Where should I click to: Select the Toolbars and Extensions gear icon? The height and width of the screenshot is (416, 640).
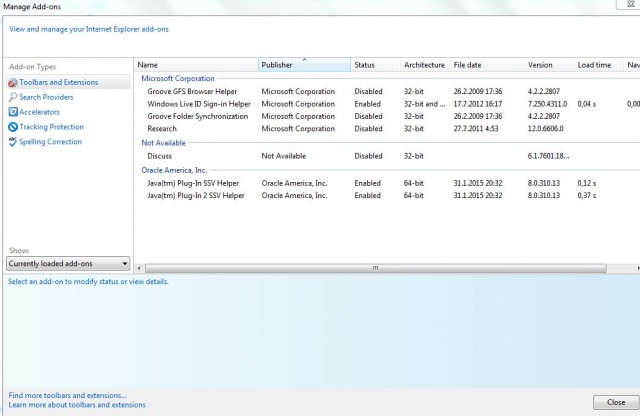pos(13,82)
